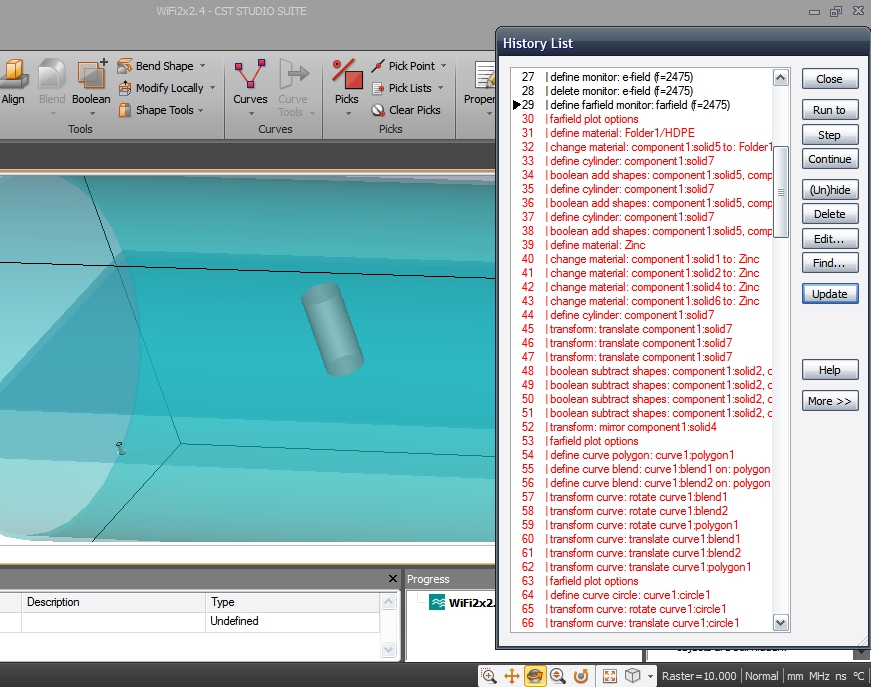The height and width of the screenshot is (687, 871).
Task: Click reset view to fit icon
Action: click(x=609, y=676)
